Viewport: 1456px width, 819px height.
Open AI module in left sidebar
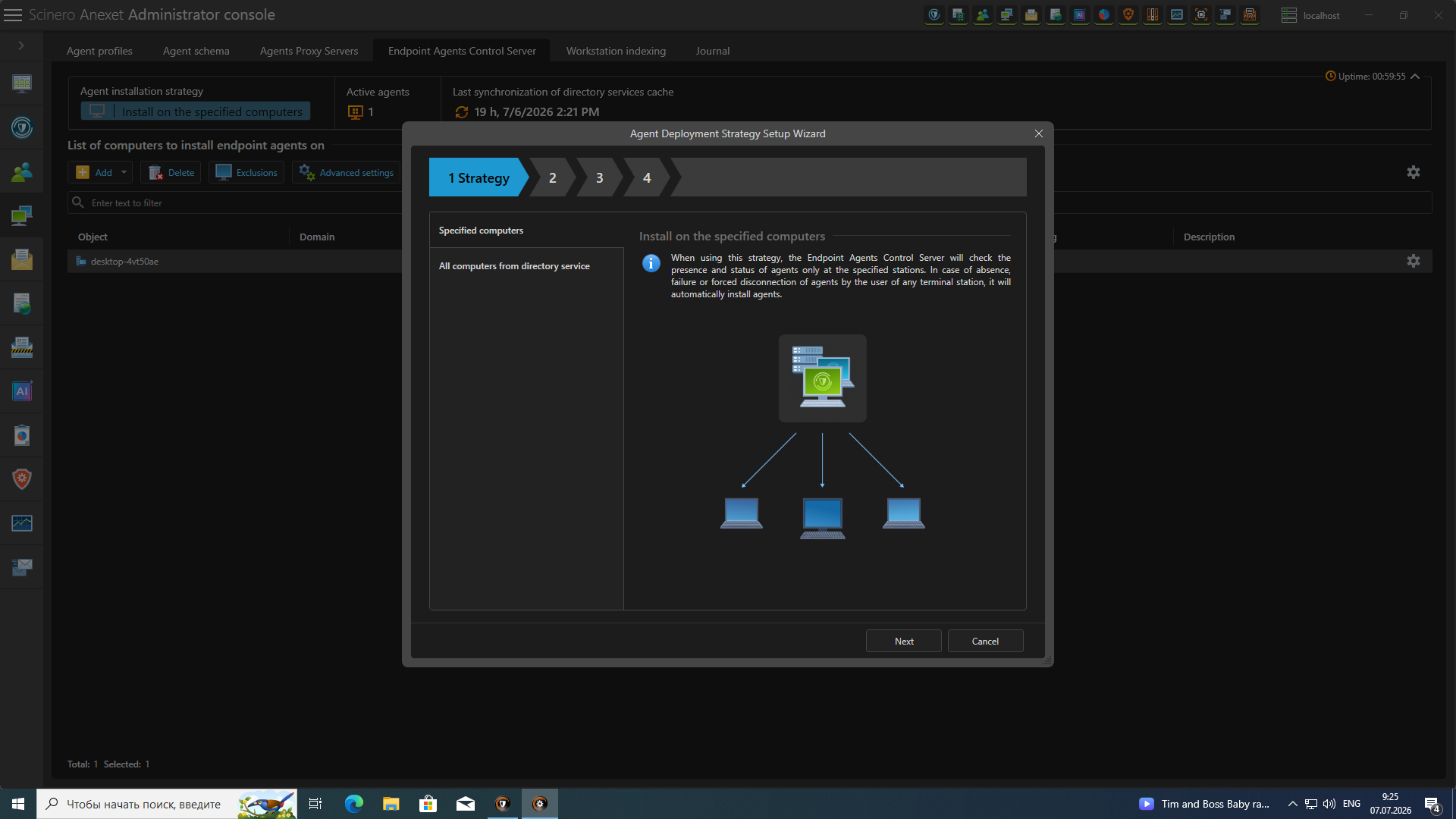(22, 392)
